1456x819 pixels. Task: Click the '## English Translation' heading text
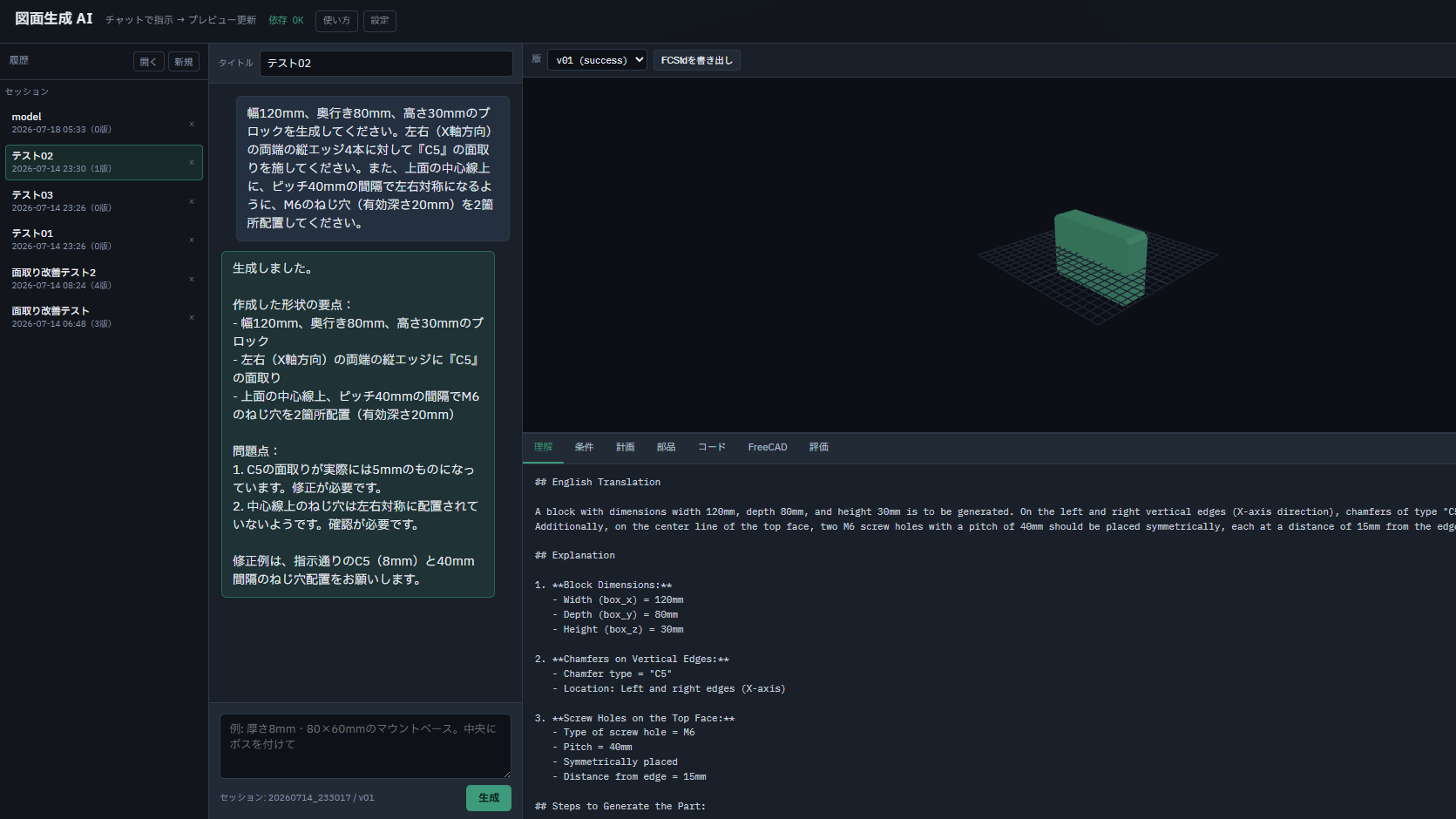[x=598, y=482]
